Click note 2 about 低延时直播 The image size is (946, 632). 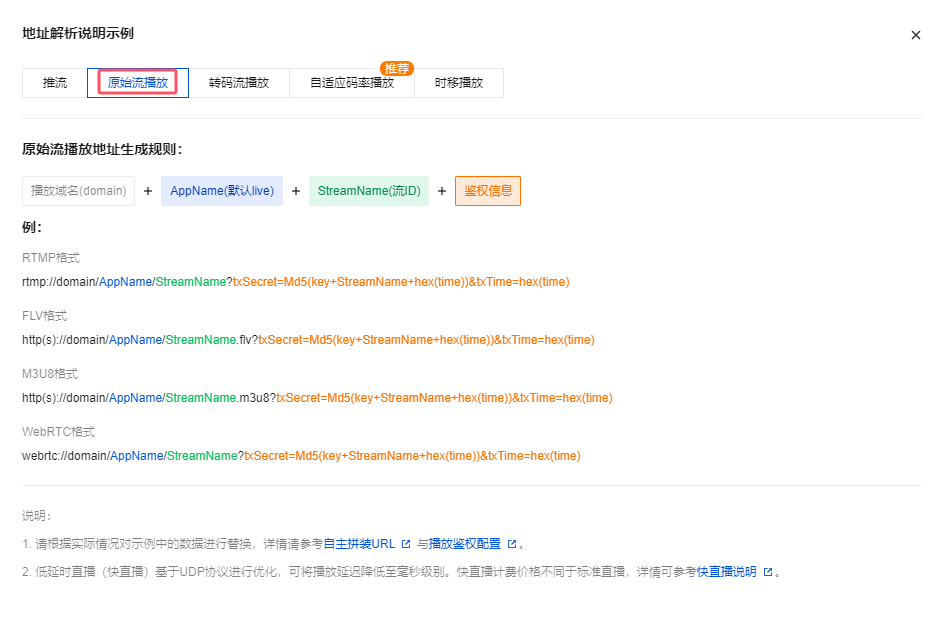[401, 571]
